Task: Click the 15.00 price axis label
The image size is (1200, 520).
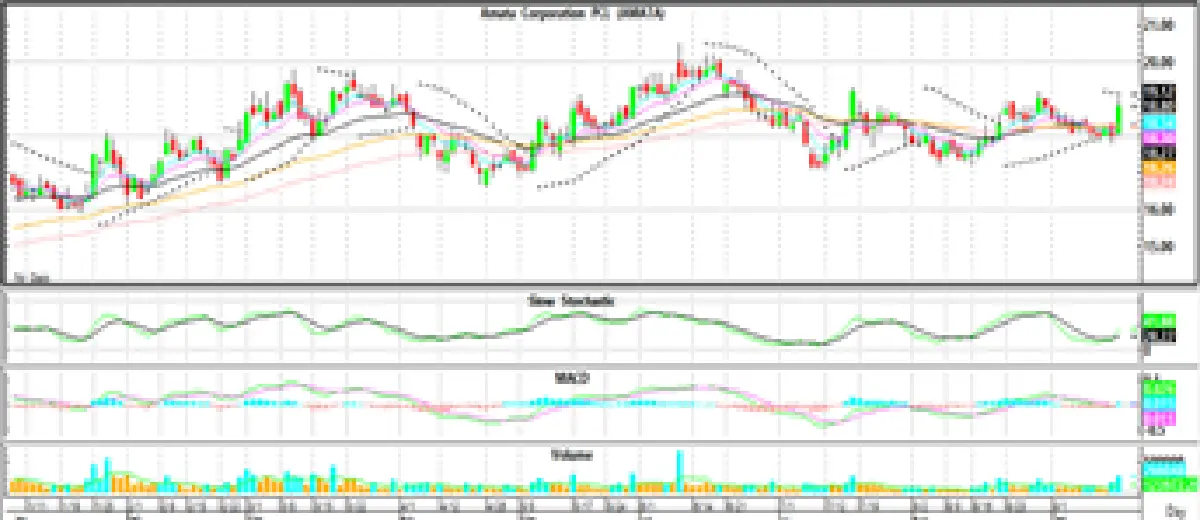Action: pyautogui.click(x=1159, y=246)
